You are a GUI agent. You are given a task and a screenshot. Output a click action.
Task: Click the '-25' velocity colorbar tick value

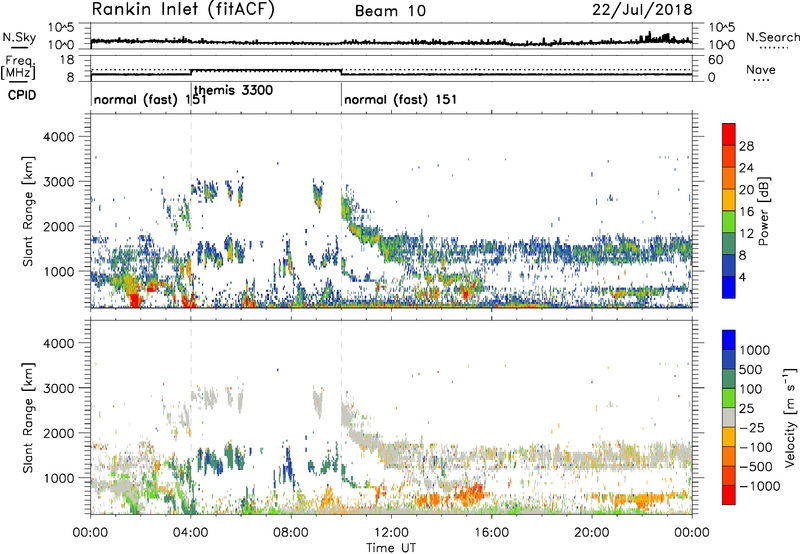pyautogui.click(x=752, y=427)
